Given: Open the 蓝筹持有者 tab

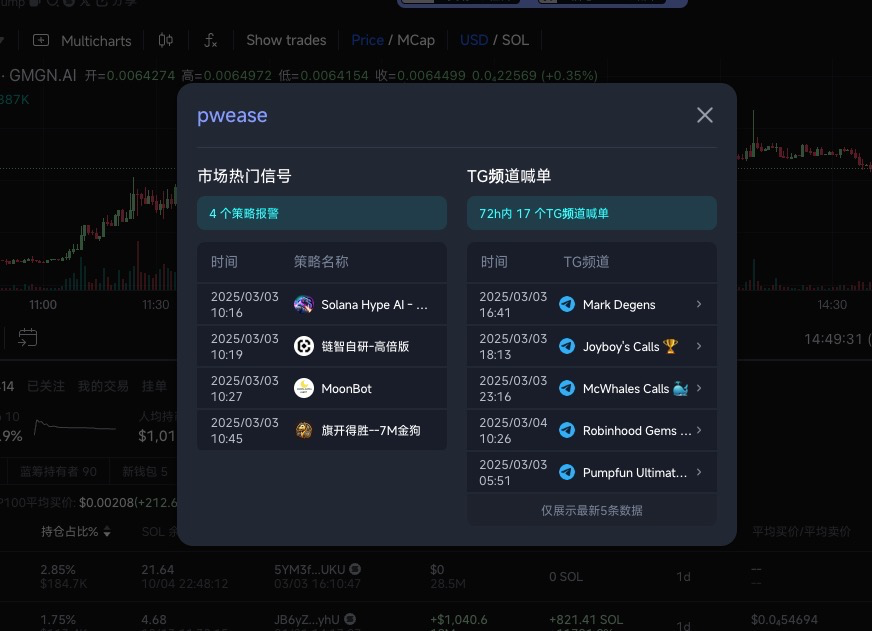Looking at the screenshot, I should pyautogui.click(x=58, y=471).
